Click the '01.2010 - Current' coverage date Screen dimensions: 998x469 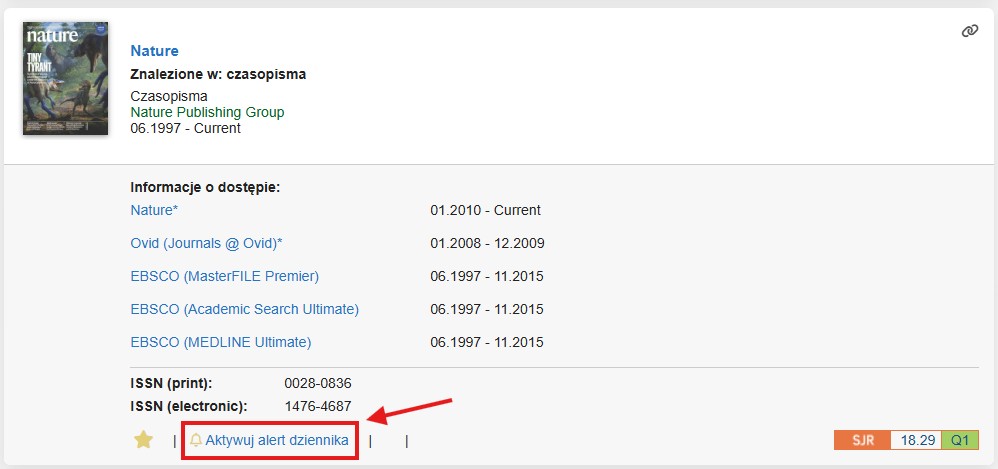[485, 210]
